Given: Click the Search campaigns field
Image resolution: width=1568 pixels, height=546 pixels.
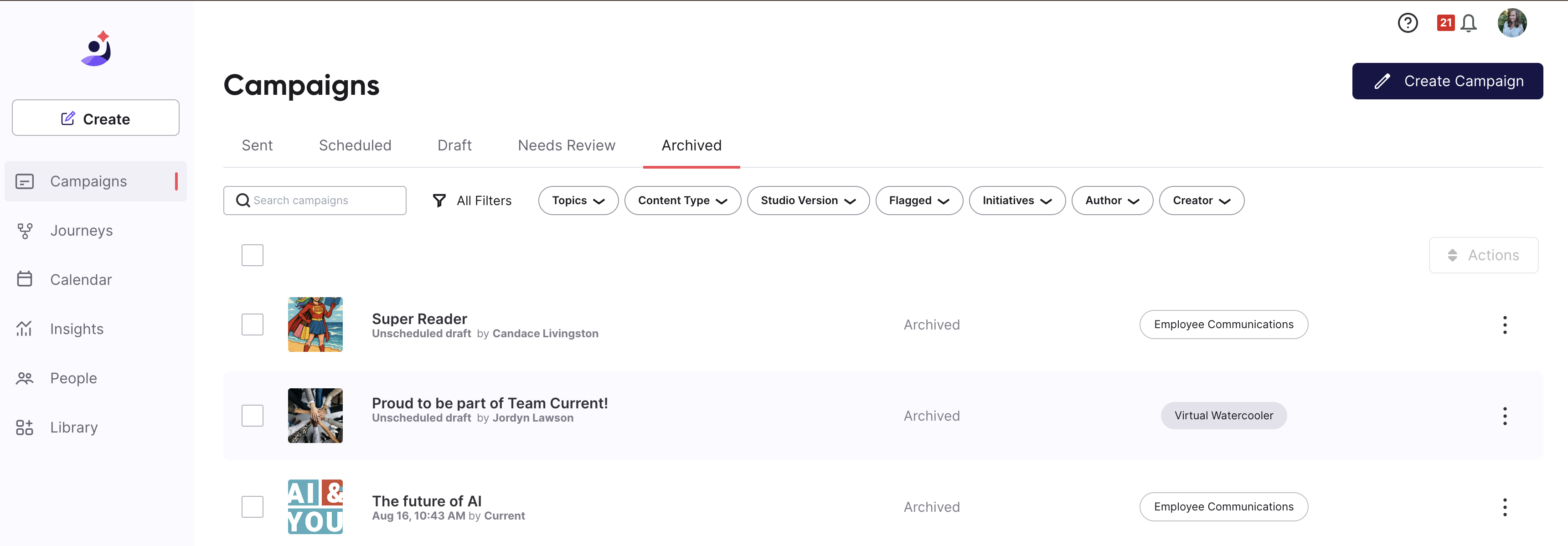Looking at the screenshot, I should click(315, 200).
